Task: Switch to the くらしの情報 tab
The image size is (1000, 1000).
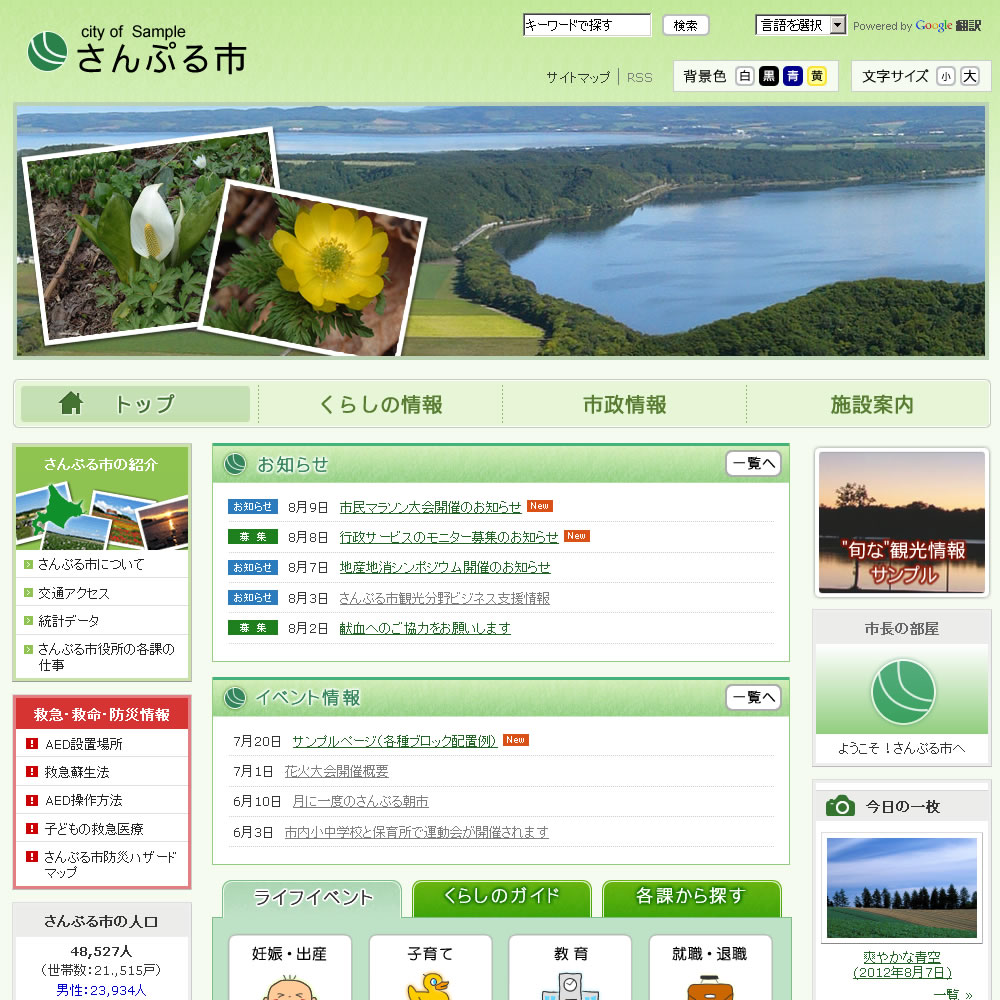Action: pyautogui.click(x=380, y=403)
